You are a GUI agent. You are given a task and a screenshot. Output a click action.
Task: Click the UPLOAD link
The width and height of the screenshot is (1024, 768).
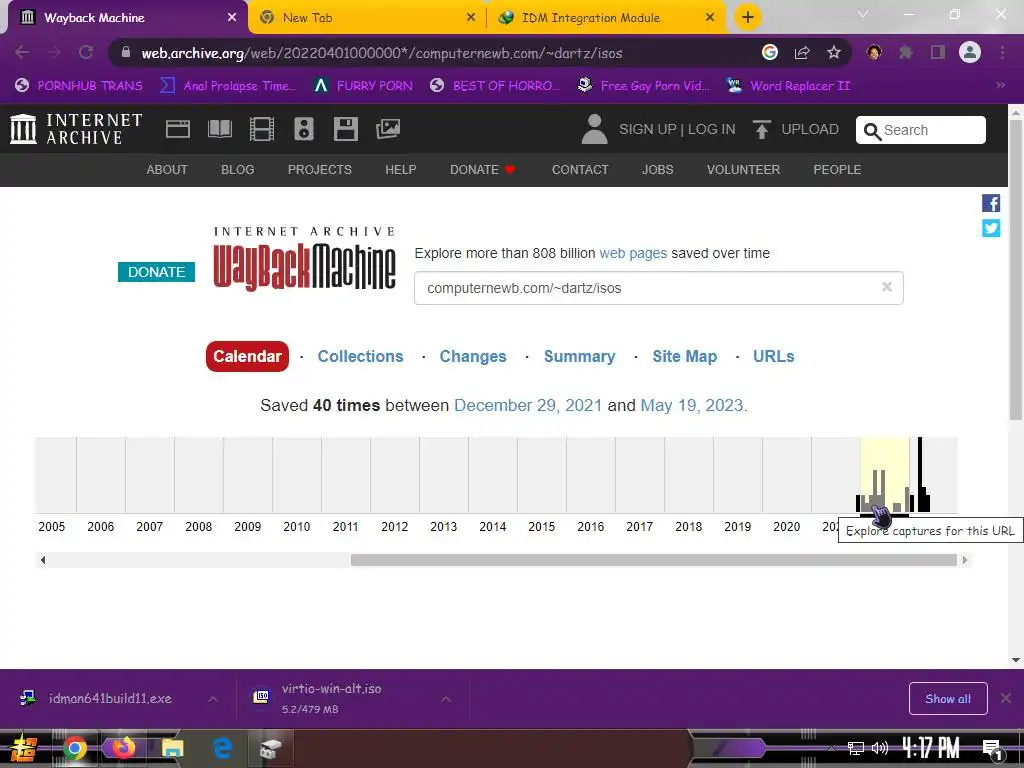810,129
